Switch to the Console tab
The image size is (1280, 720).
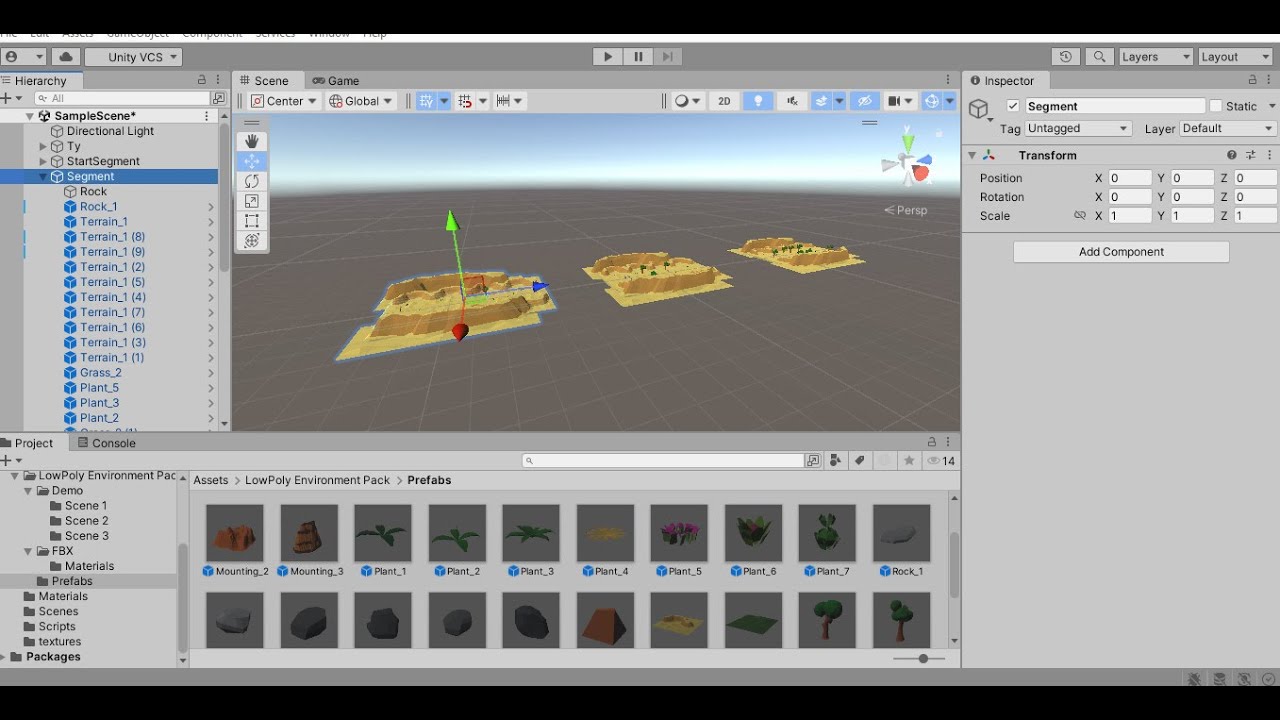pos(105,443)
